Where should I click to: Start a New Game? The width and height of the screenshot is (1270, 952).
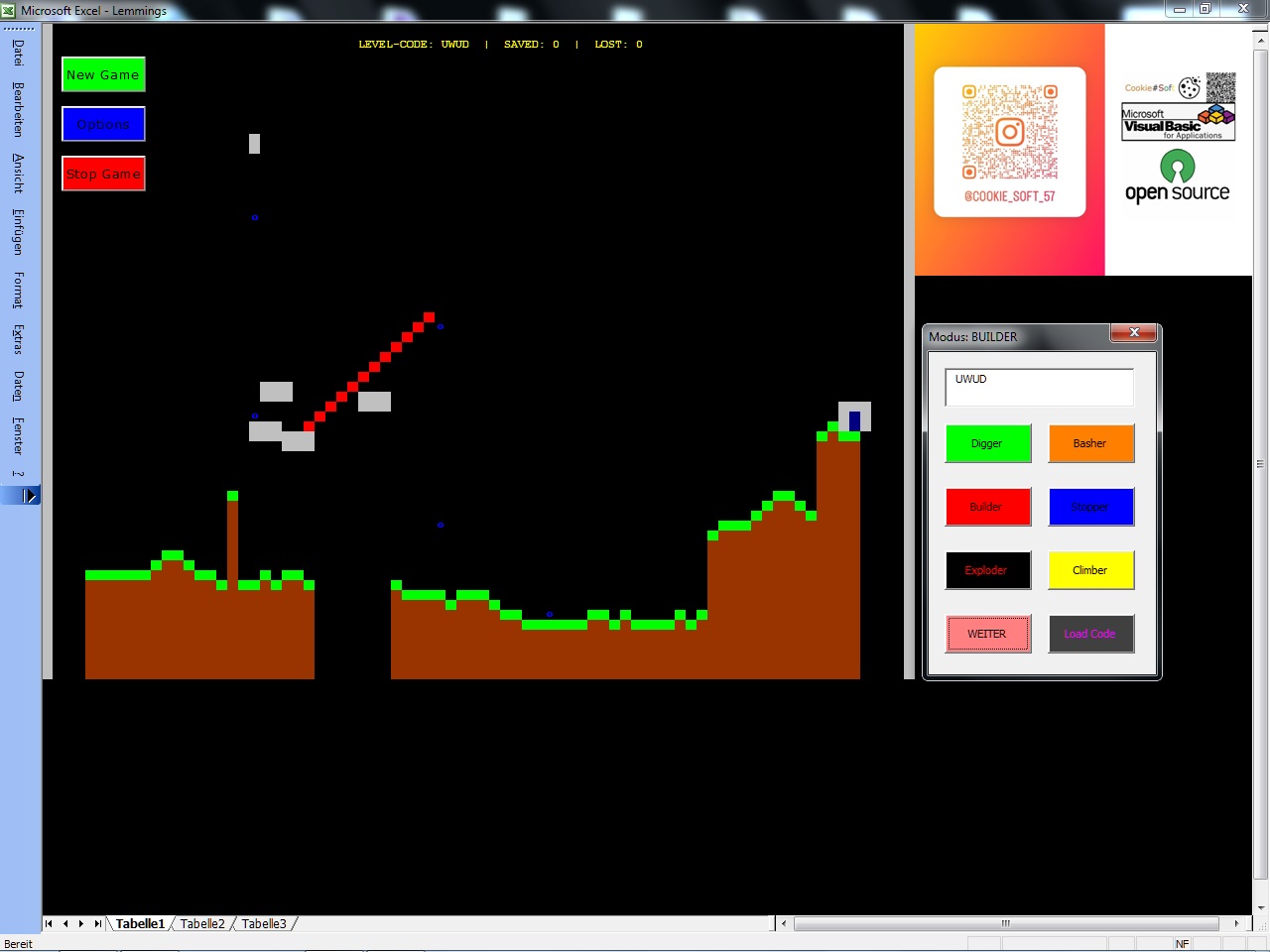click(103, 74)
